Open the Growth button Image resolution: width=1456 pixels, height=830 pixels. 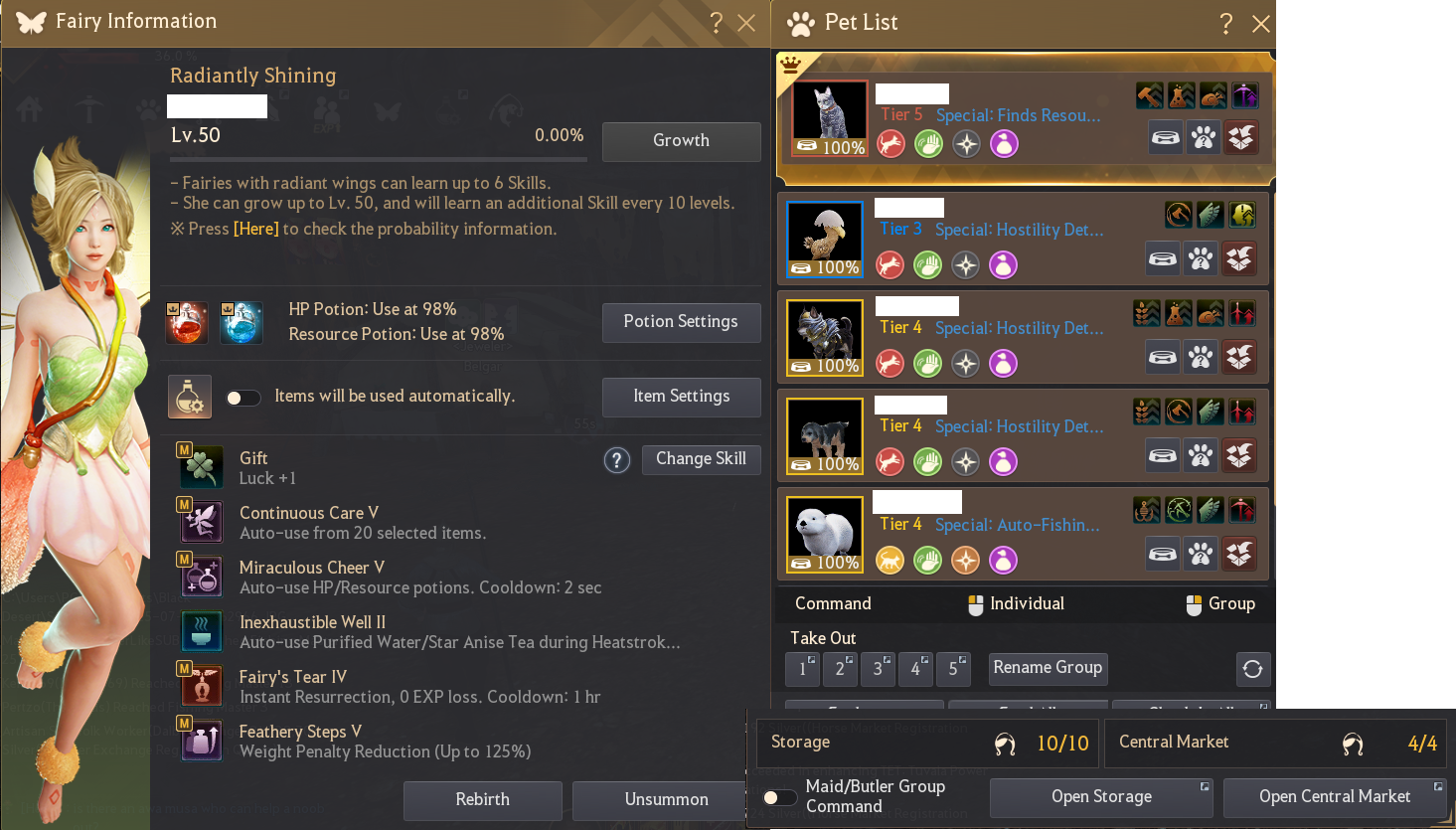click(x=681, y=141)
